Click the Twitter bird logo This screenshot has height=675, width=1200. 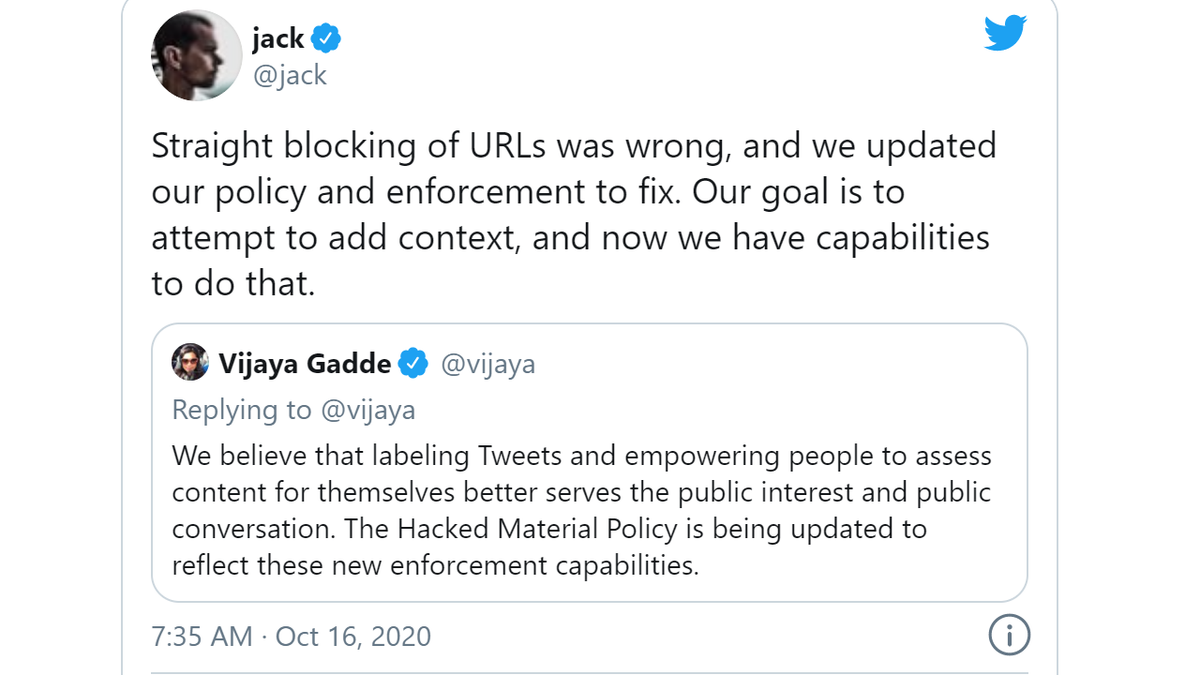pos(1005,34)
